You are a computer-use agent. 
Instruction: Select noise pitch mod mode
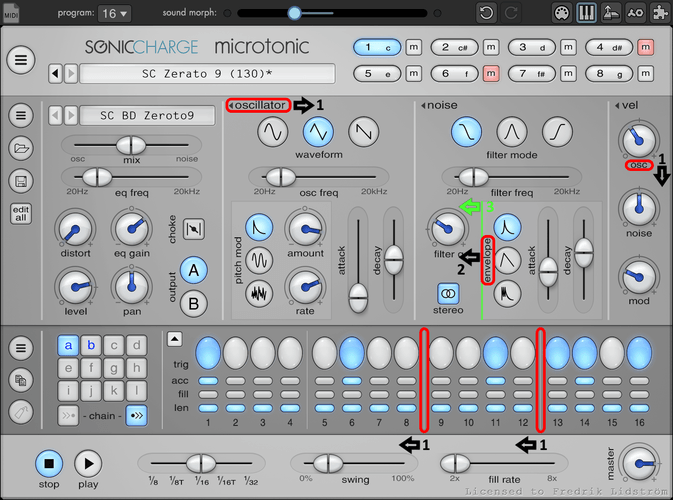tap(259, 293)
